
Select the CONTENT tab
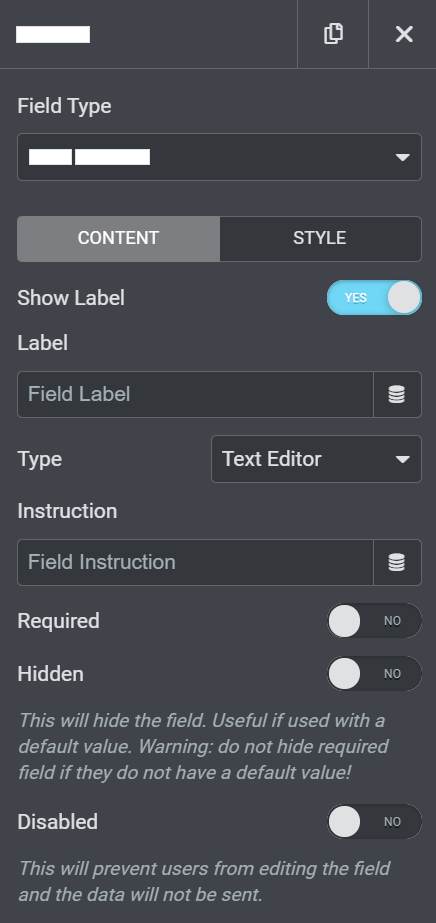point(118,238)
